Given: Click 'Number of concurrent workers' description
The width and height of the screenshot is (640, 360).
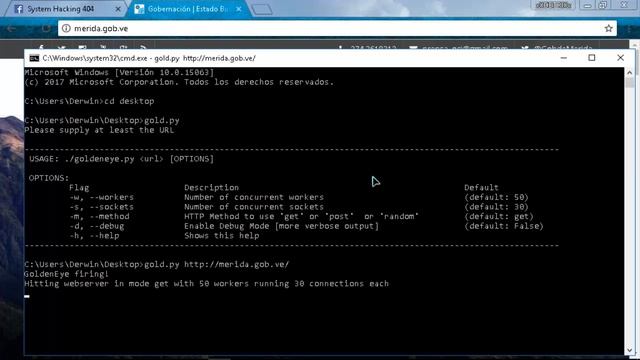Looking at the screenshot, I should point(254,197).
